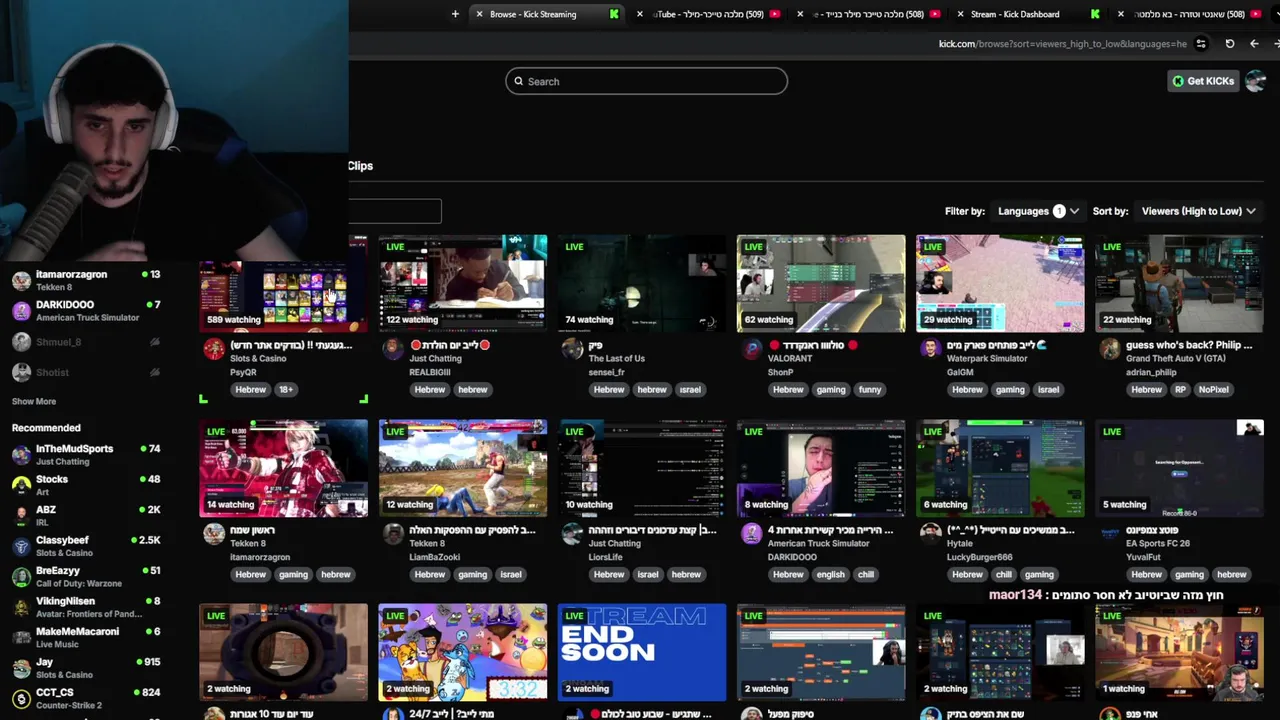Click PsyQR streamer avatar
This screenshot has width=1280, height=720.
(214, 348)
